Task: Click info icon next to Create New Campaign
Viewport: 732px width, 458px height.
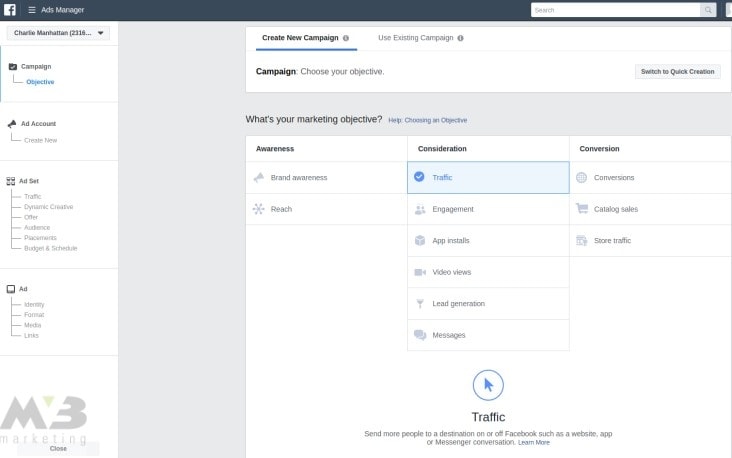Action: (x=346, y=38)
